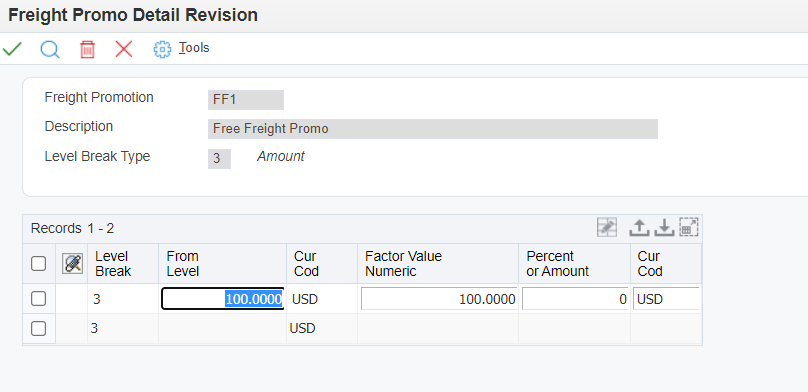Click the red Cancel X icon

click(124, 49)
